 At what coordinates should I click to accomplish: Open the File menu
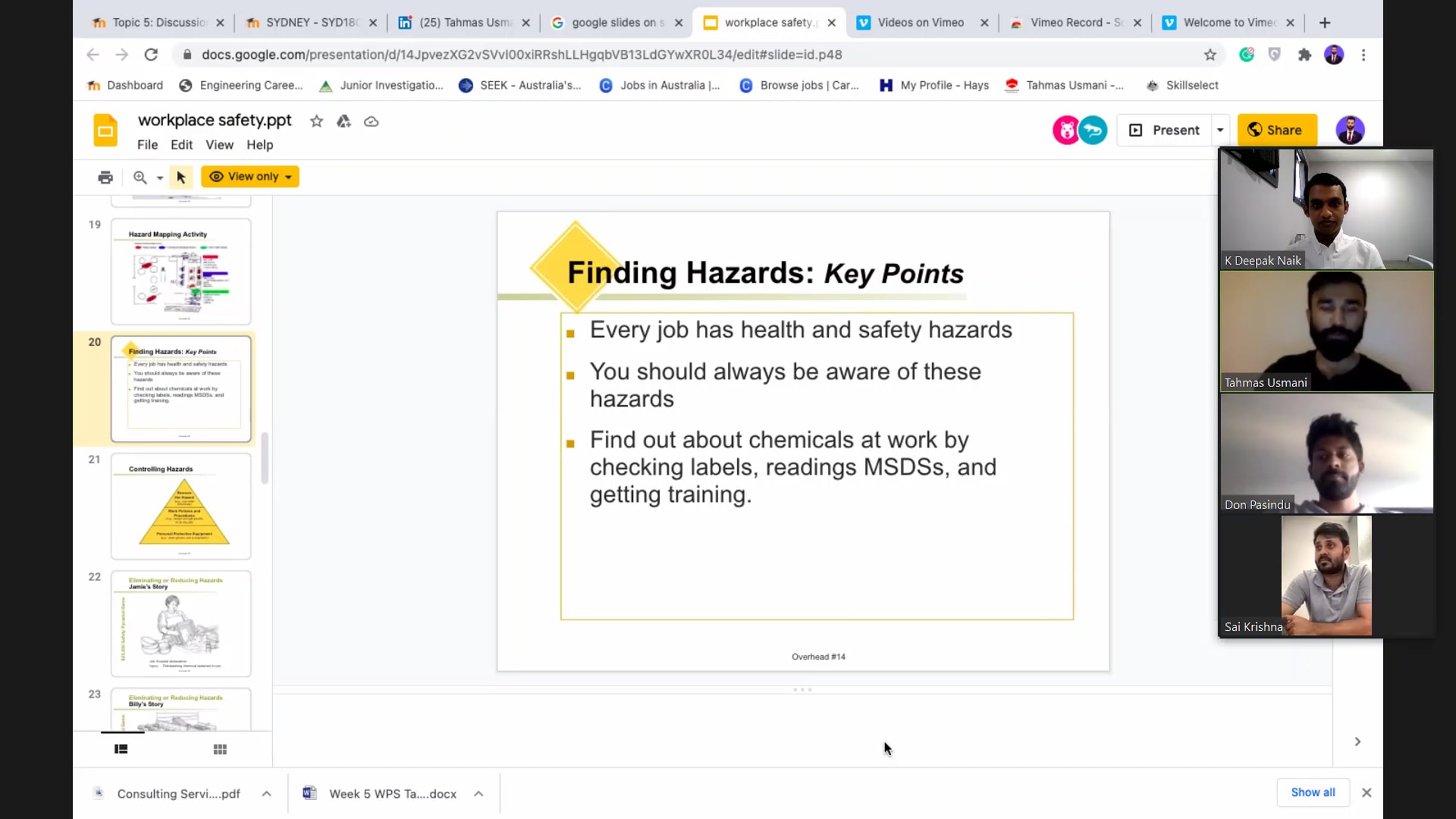tap(147, 144)
